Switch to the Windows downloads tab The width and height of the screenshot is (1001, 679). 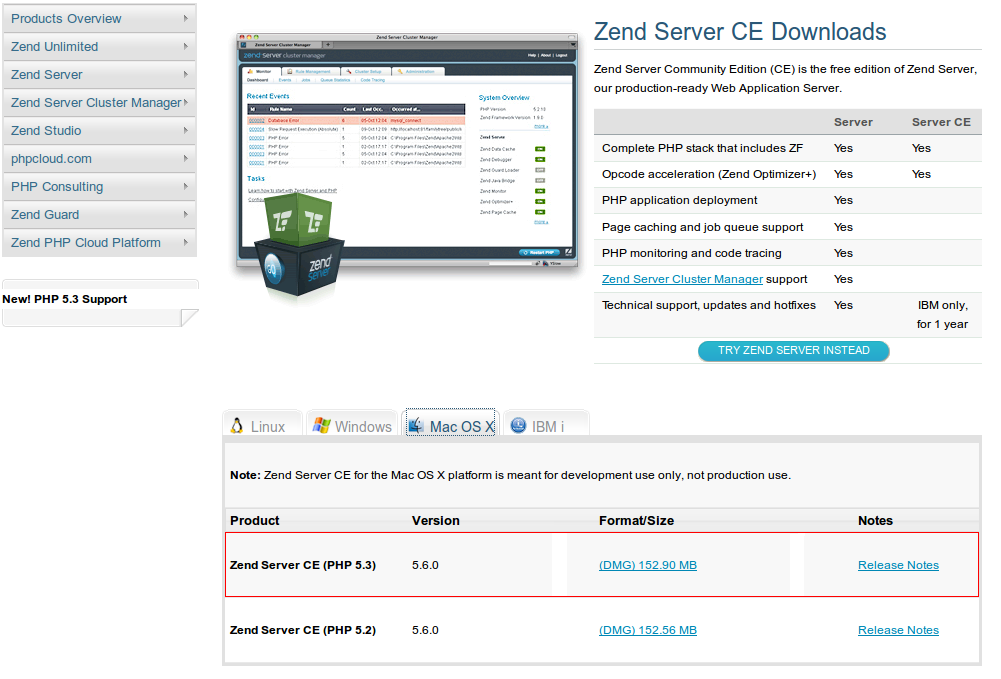click(x=351, y=425)
